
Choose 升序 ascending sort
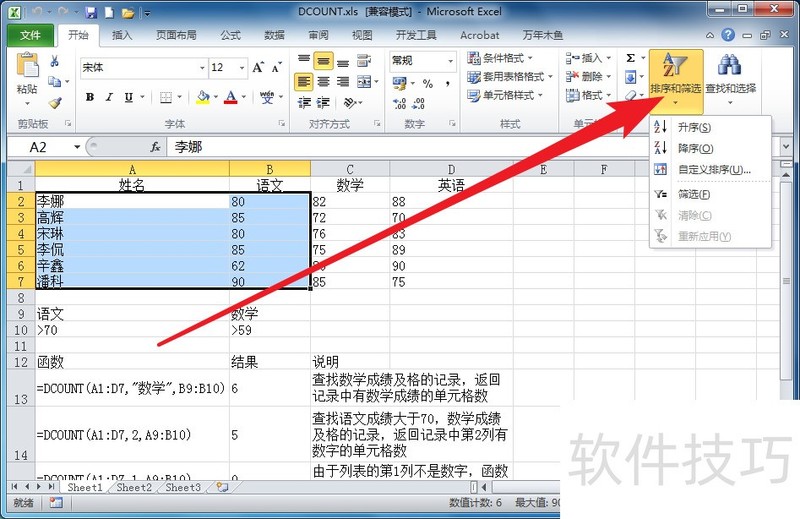(710, 127)
